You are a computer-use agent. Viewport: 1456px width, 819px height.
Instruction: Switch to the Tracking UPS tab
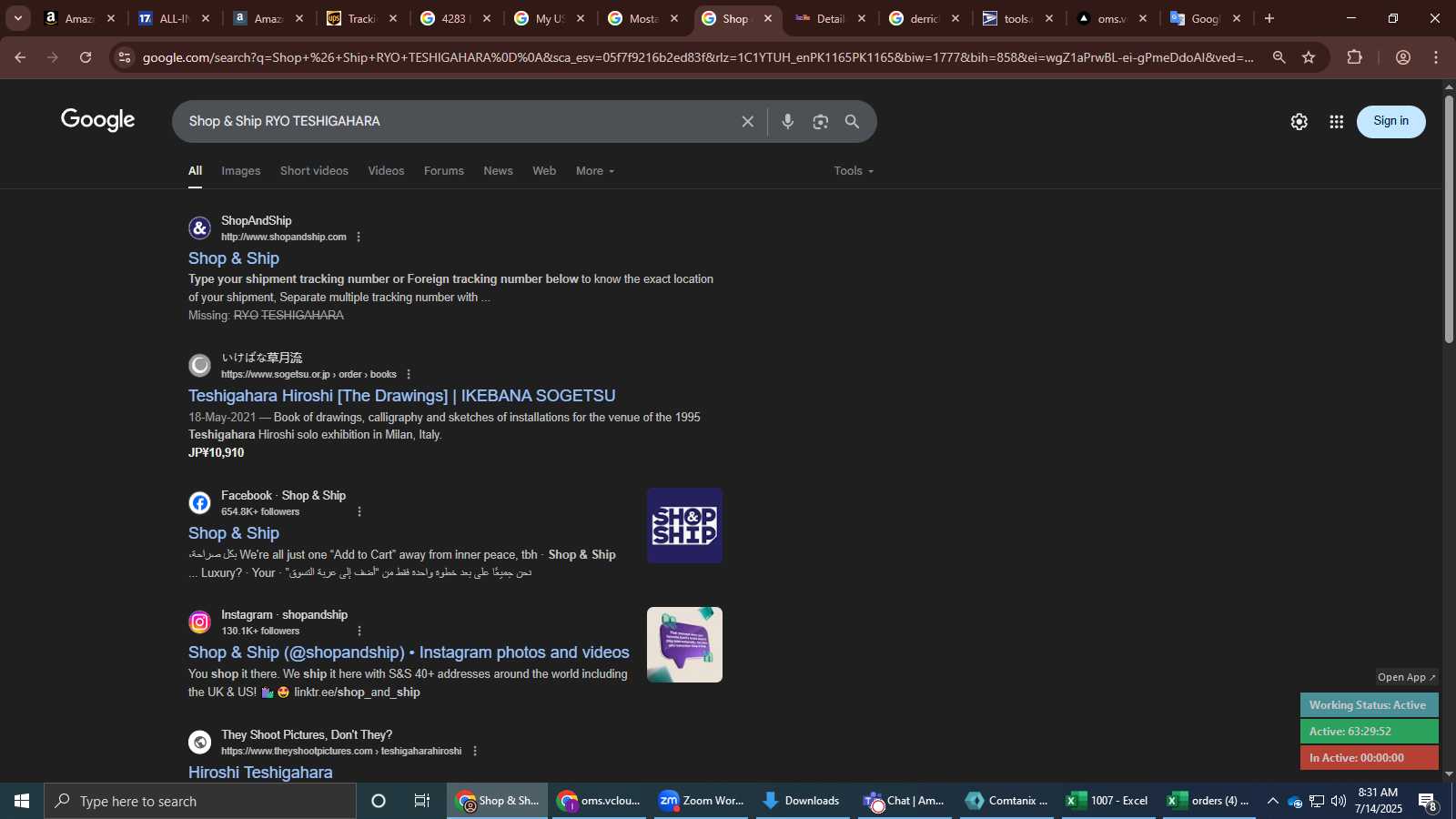click(362, 18)
